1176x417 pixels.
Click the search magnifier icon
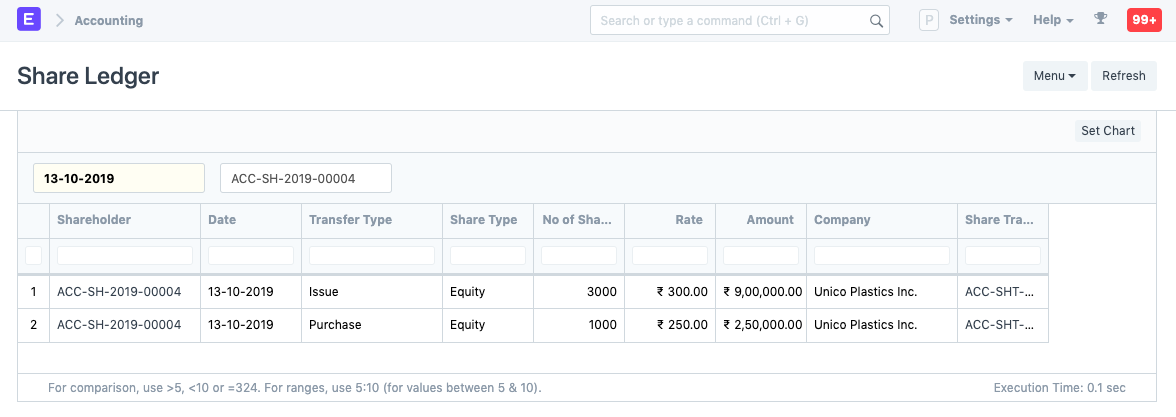tap(875, 20)
